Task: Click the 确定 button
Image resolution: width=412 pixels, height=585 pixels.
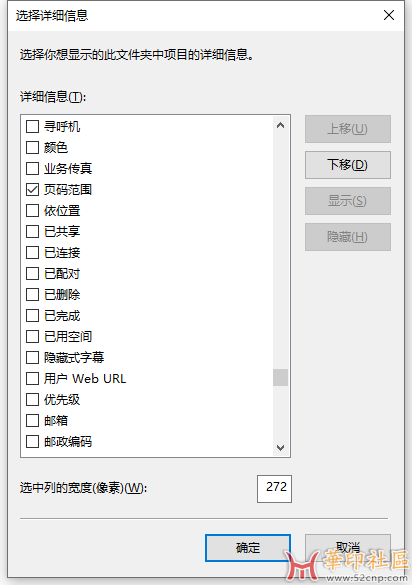Action: 248,548
